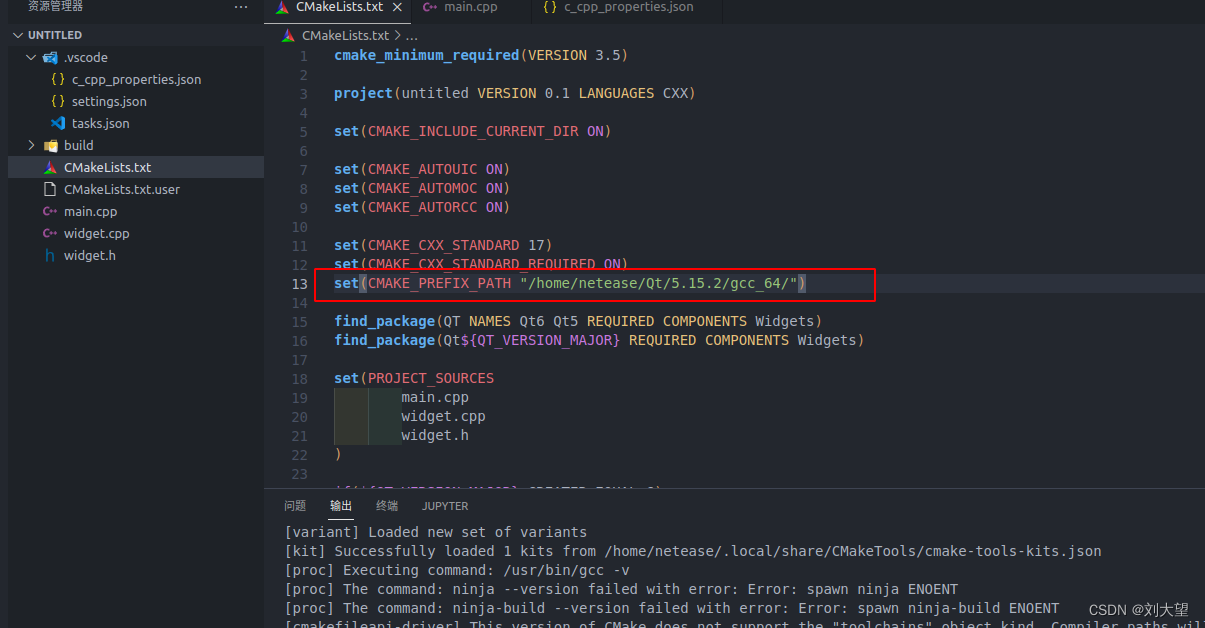Open the Explorer more actions (⋯) menu
Image resolution: width=1205 pixels, height=628 pixels.
point(239,7)
